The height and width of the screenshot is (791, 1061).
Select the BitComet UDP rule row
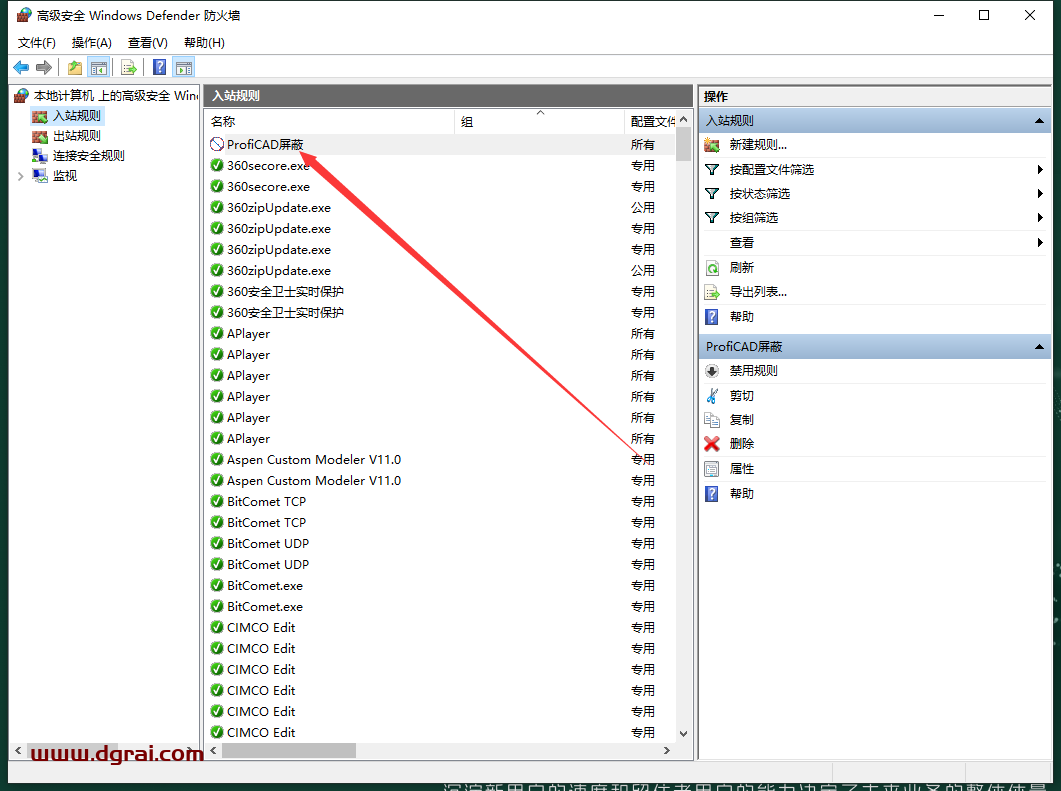coord(268,544)
